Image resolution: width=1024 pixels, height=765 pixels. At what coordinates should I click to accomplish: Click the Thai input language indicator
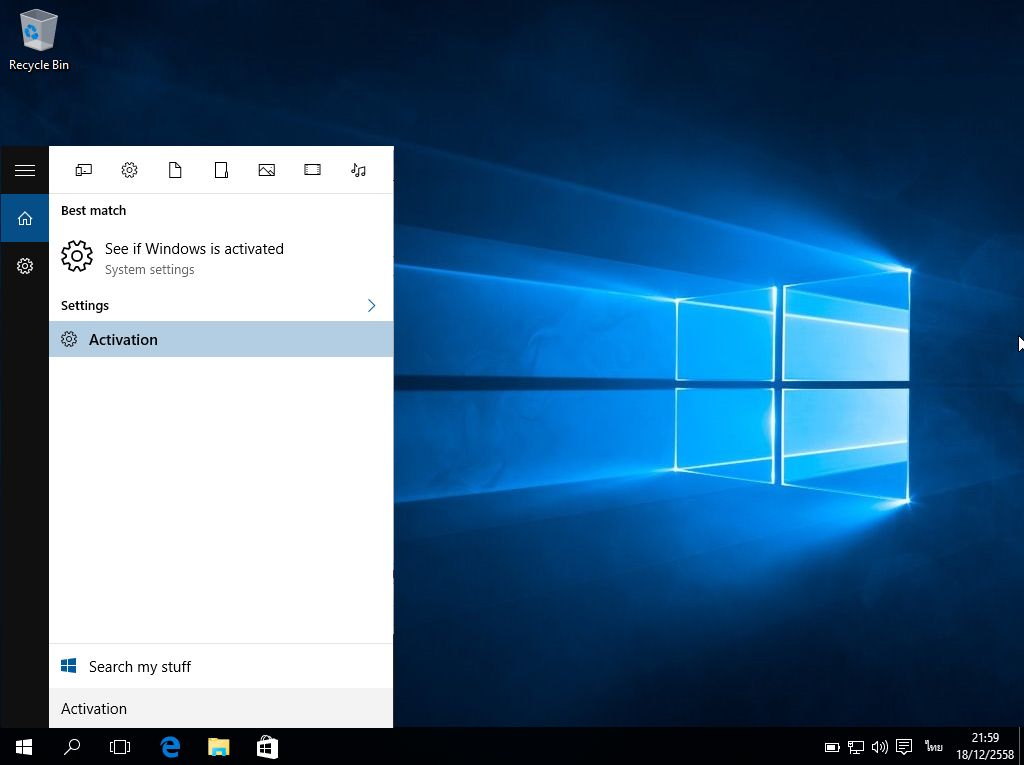tap(933, 746)
